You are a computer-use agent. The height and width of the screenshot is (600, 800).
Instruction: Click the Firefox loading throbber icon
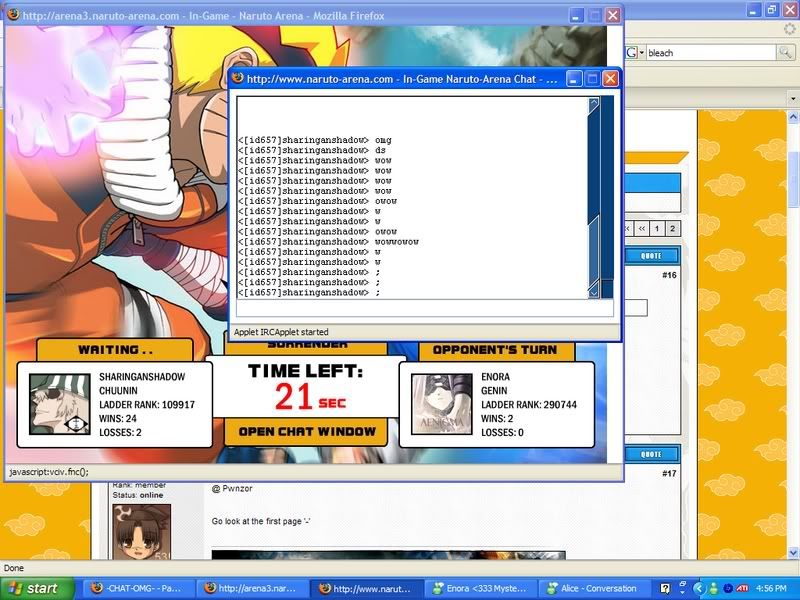click(x=789, y=29)
